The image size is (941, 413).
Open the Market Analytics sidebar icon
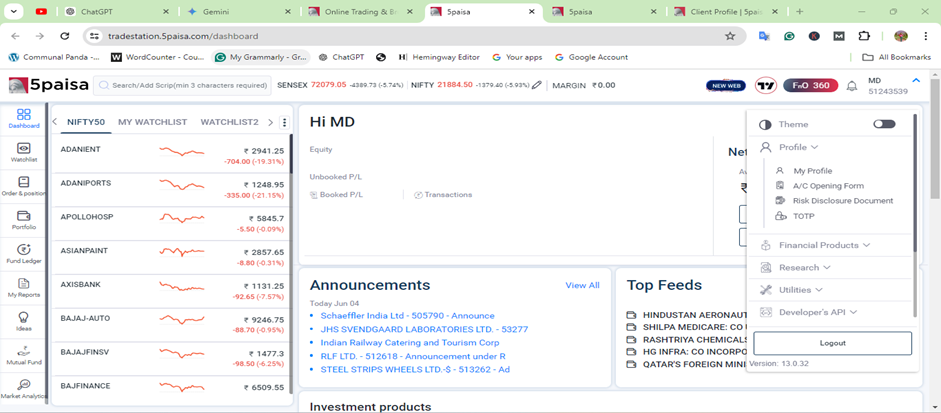click(x=23, y=388)
